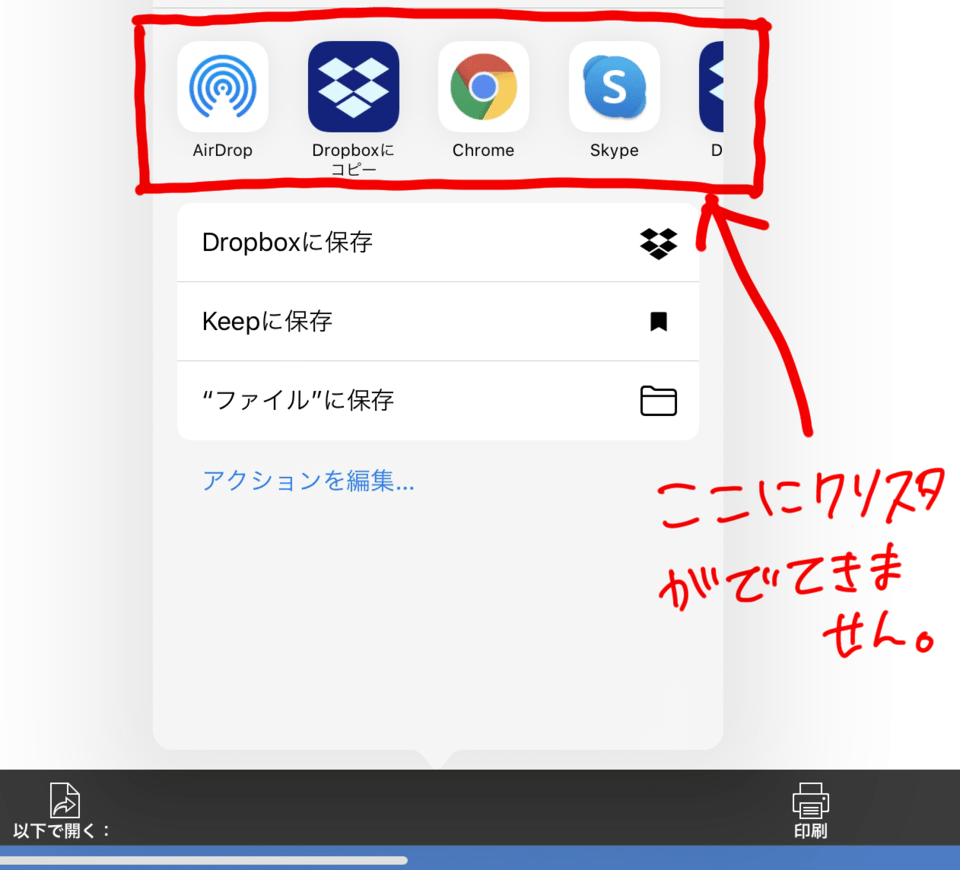960x870 pixels.
Task: Select the AirDrop sharing icon
Action: (222, 86)
